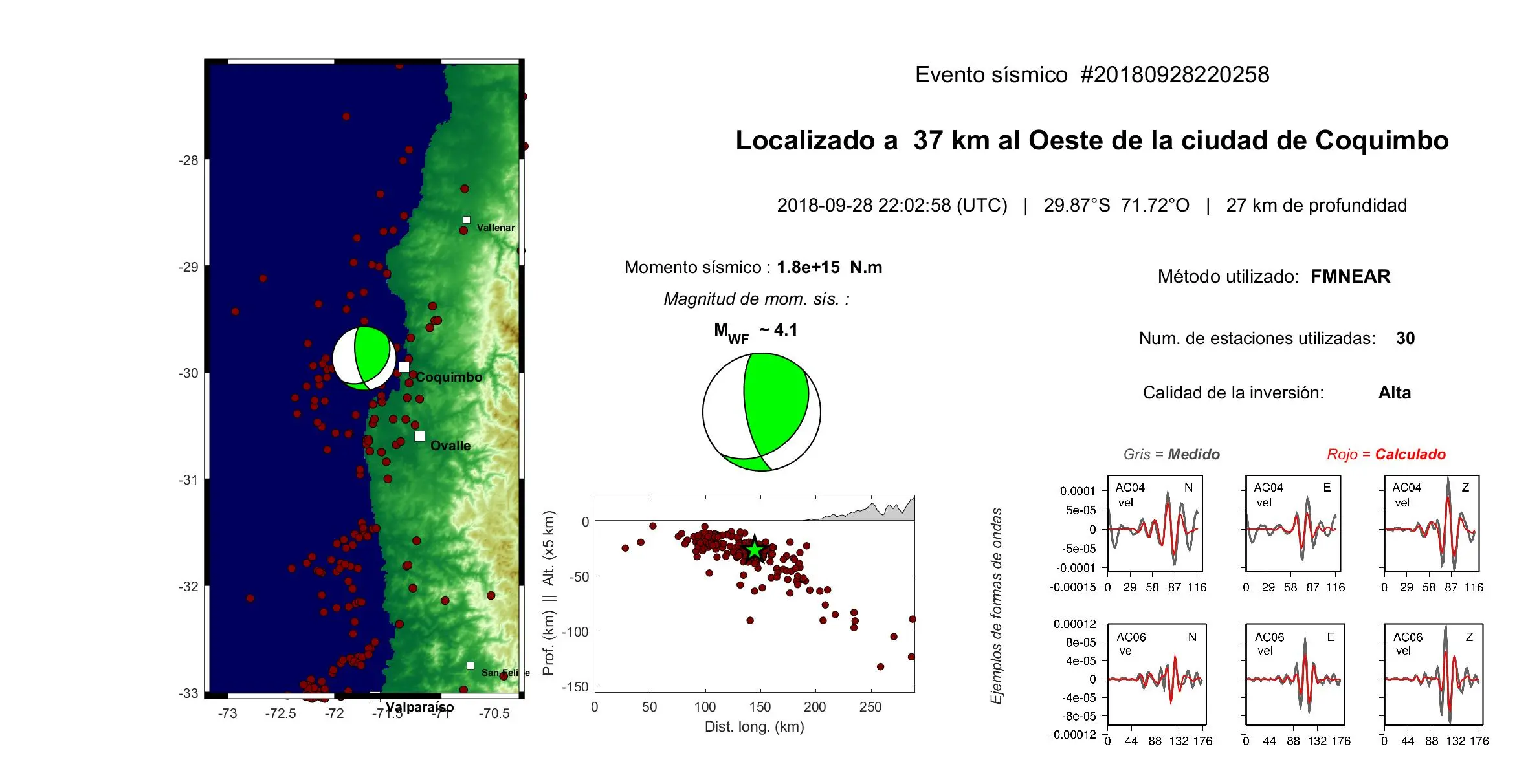Click the 'Coquimbo' map label
The width and height of the screenshot is (1539, 784).
[x=448, y=377]
